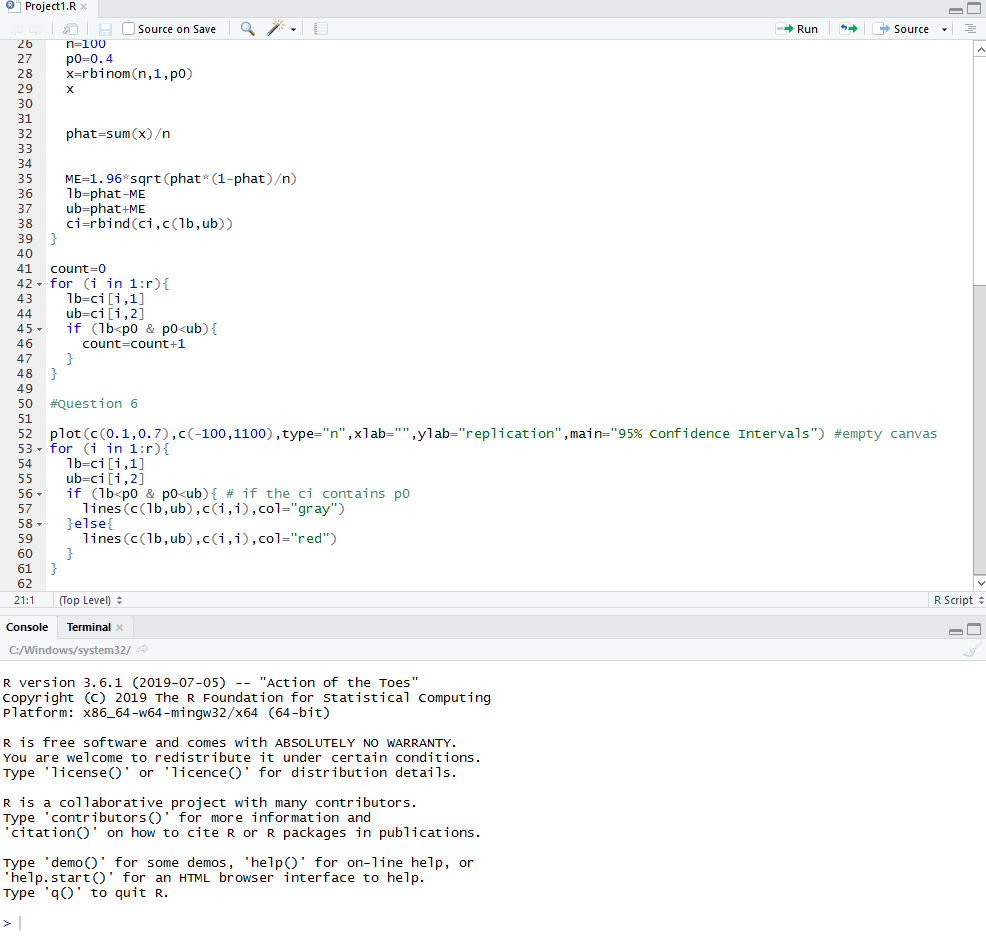The image size is (986, 952).
Task: Open Find/Replace with the magnifier icon
Action: tap(246, 28)
